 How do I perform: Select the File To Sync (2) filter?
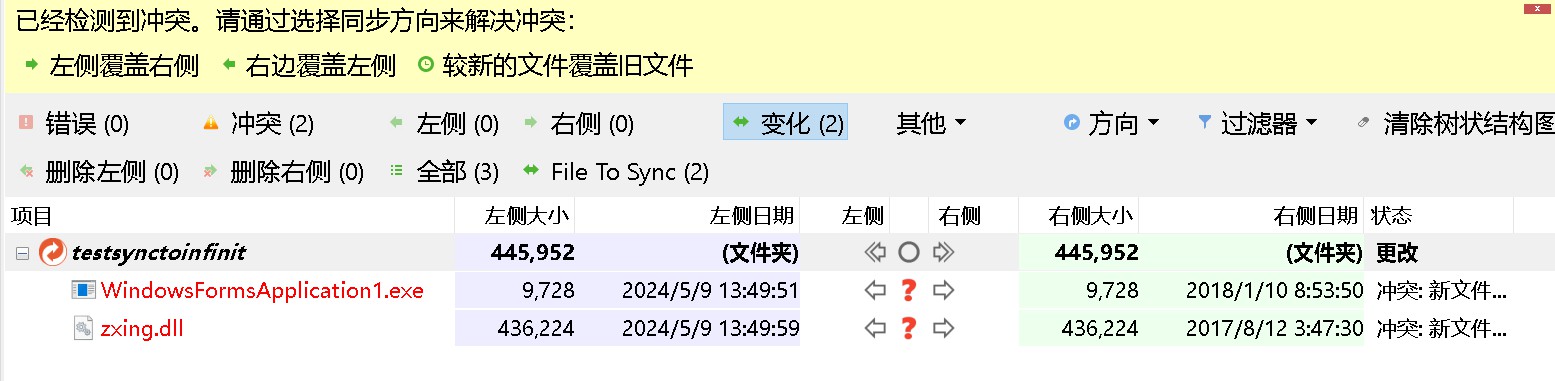point(616,172)
